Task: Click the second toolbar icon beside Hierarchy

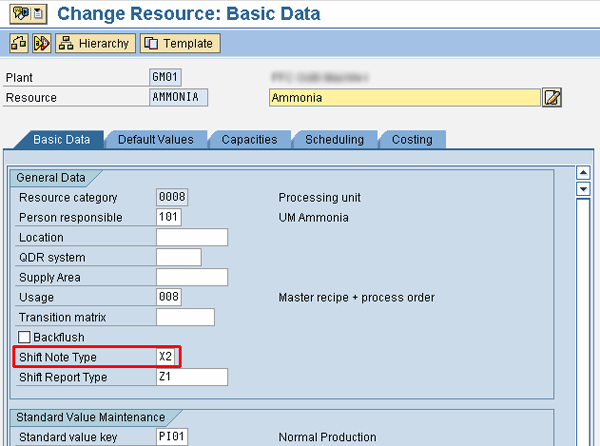Action: (41, 44)
